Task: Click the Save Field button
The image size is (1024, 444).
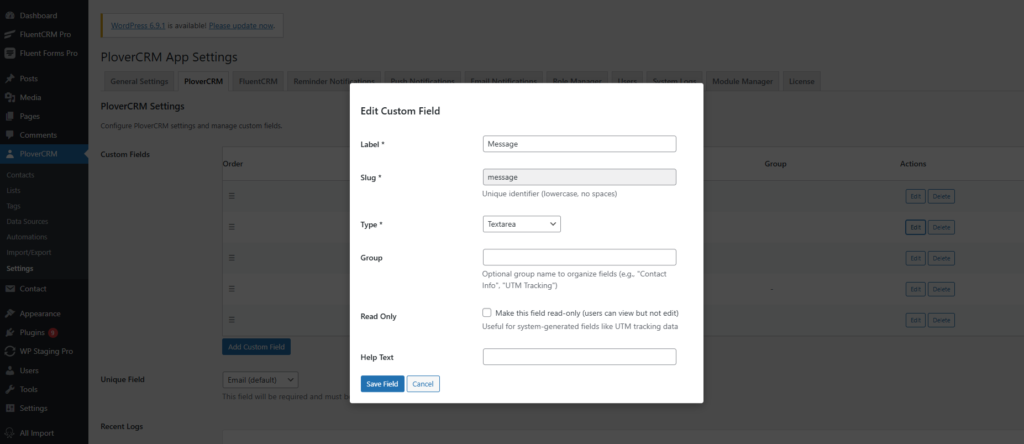Action: click(382, 384)
